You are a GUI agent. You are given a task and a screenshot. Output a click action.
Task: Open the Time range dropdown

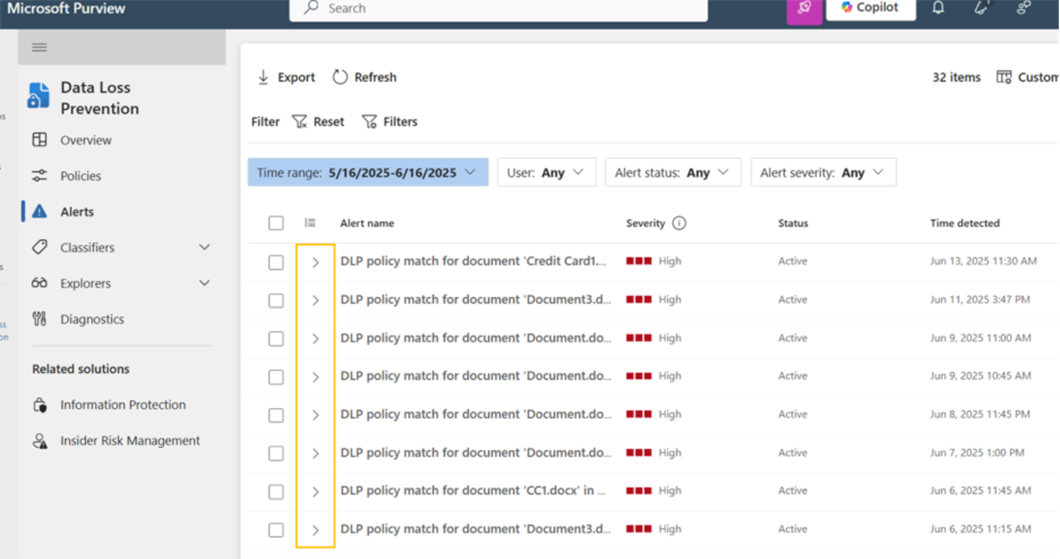click(x=368, y=172)
